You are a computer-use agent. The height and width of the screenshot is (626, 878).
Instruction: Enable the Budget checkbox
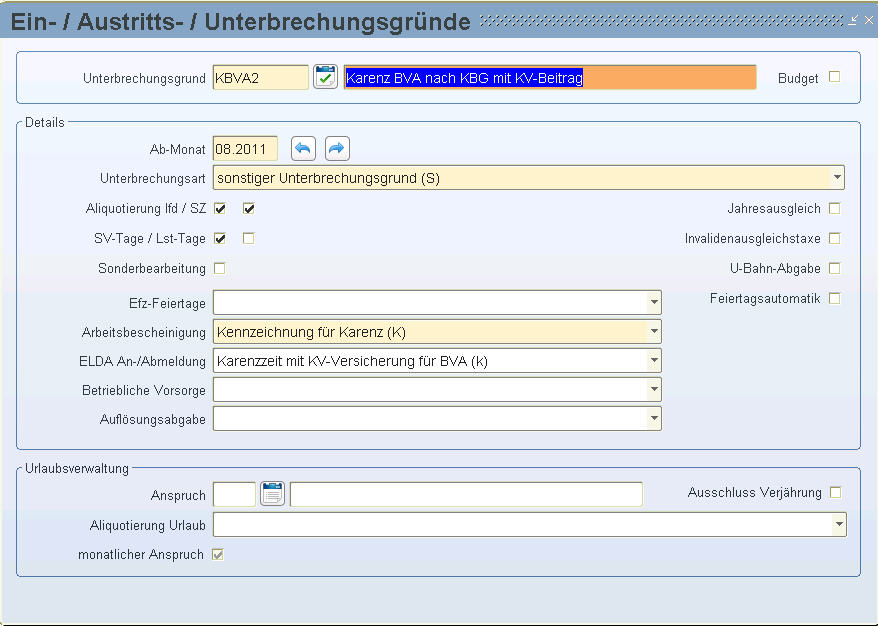[834, 78]
